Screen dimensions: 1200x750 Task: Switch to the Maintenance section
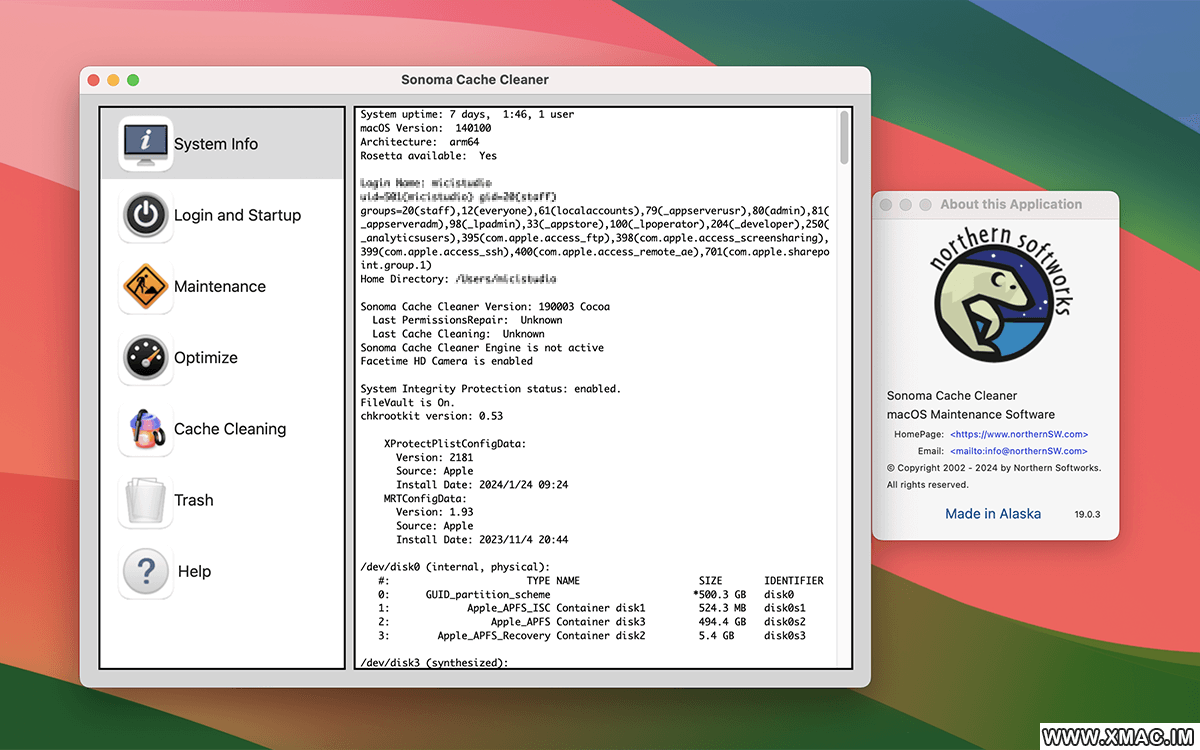pos(220,287)
